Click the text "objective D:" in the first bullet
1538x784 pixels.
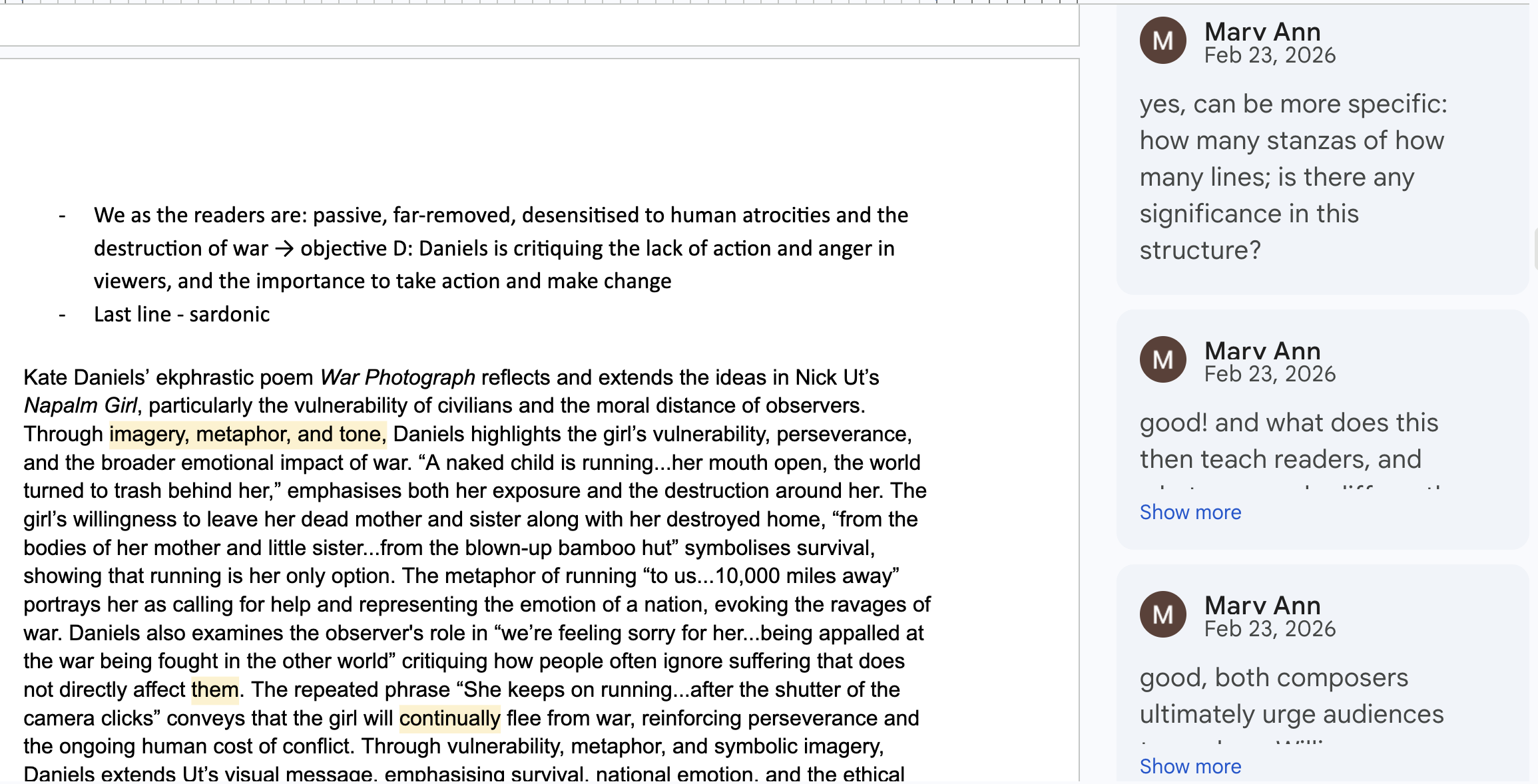click(x=357, y=248)
